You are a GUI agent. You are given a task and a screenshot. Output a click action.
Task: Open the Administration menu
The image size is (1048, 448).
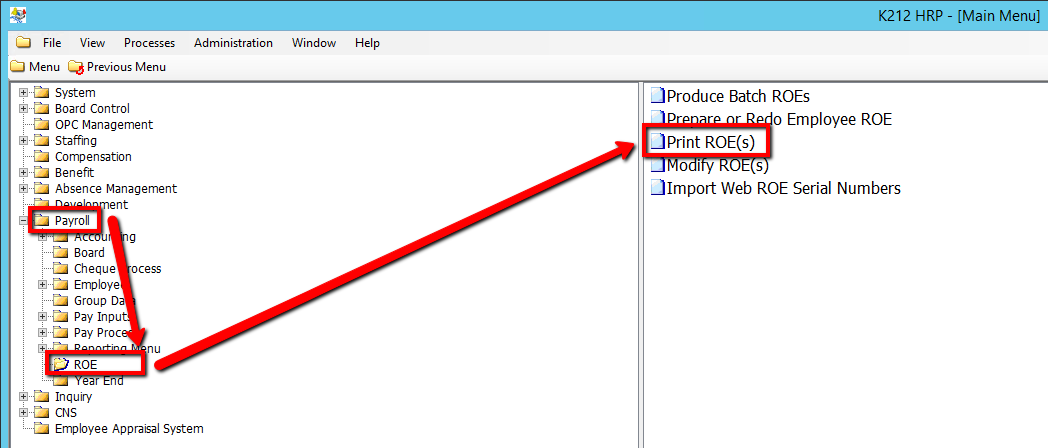tap(233, 43)
